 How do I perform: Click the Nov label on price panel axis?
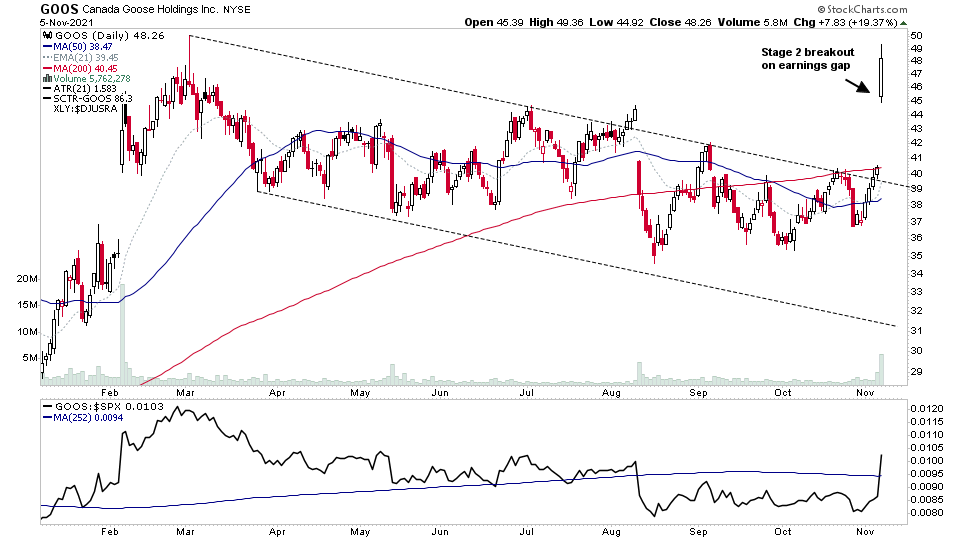(x=865, y=392)
